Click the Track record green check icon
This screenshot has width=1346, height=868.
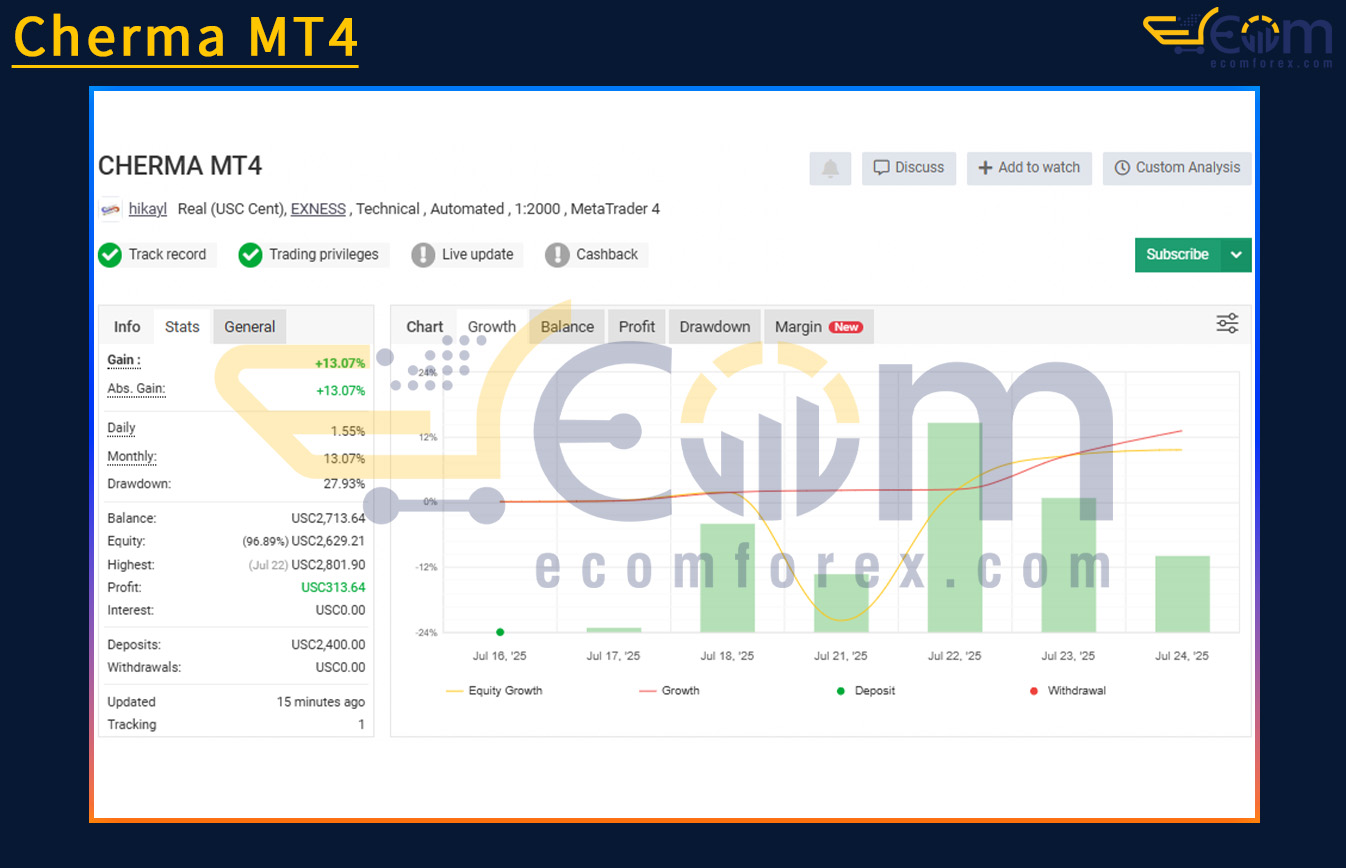(110, 255)
